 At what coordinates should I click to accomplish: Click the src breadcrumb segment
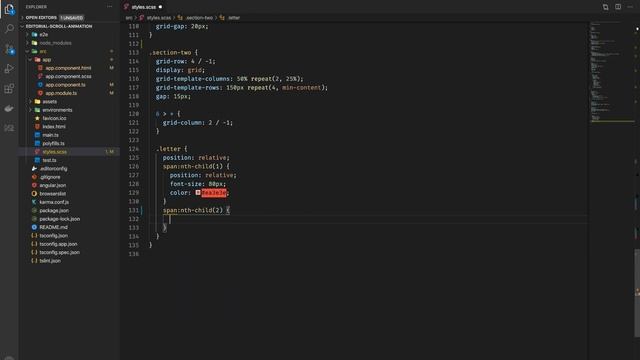click(129, 18)
